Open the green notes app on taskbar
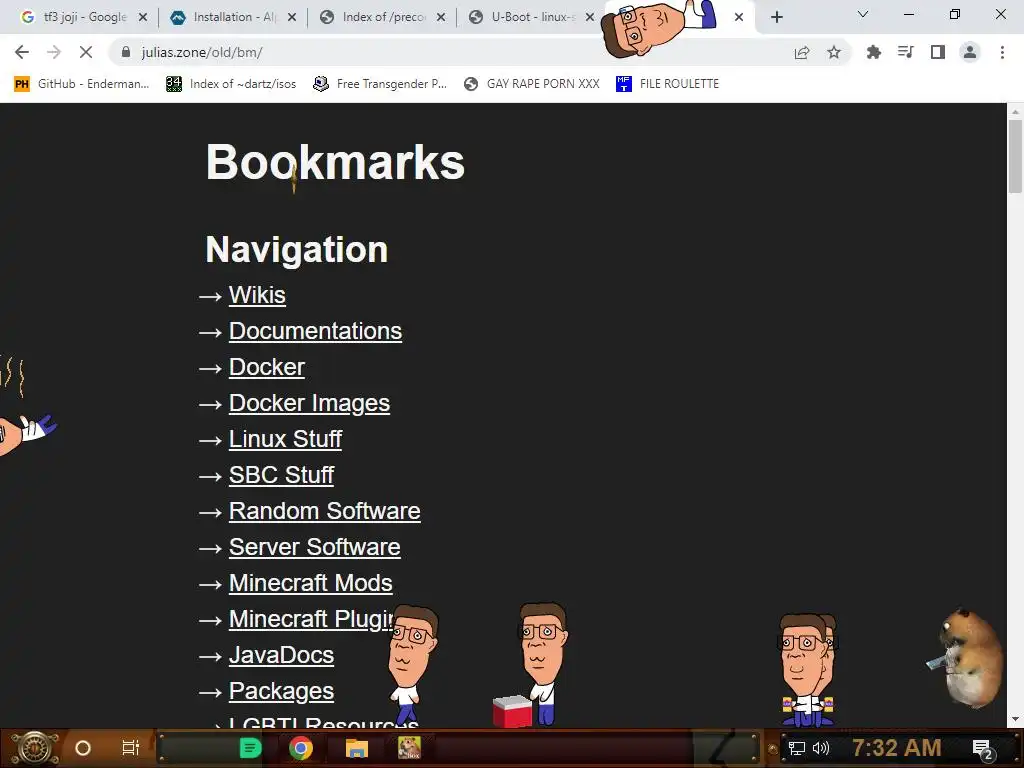1024x768 pixels. click(251, 748)
